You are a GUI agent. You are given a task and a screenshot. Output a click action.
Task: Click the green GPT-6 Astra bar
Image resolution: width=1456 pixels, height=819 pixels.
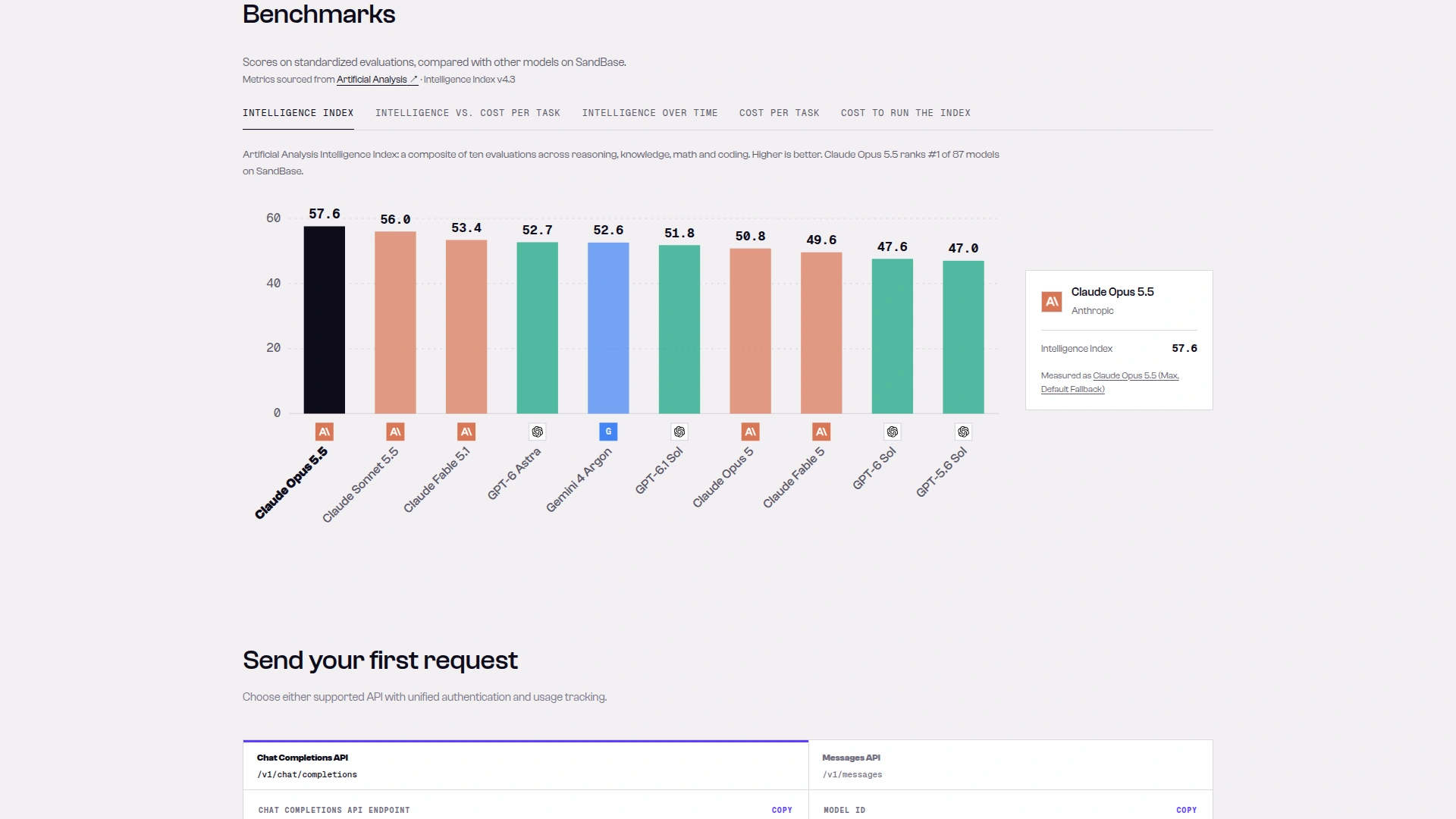pyautogui.click(x=537, y=328)
